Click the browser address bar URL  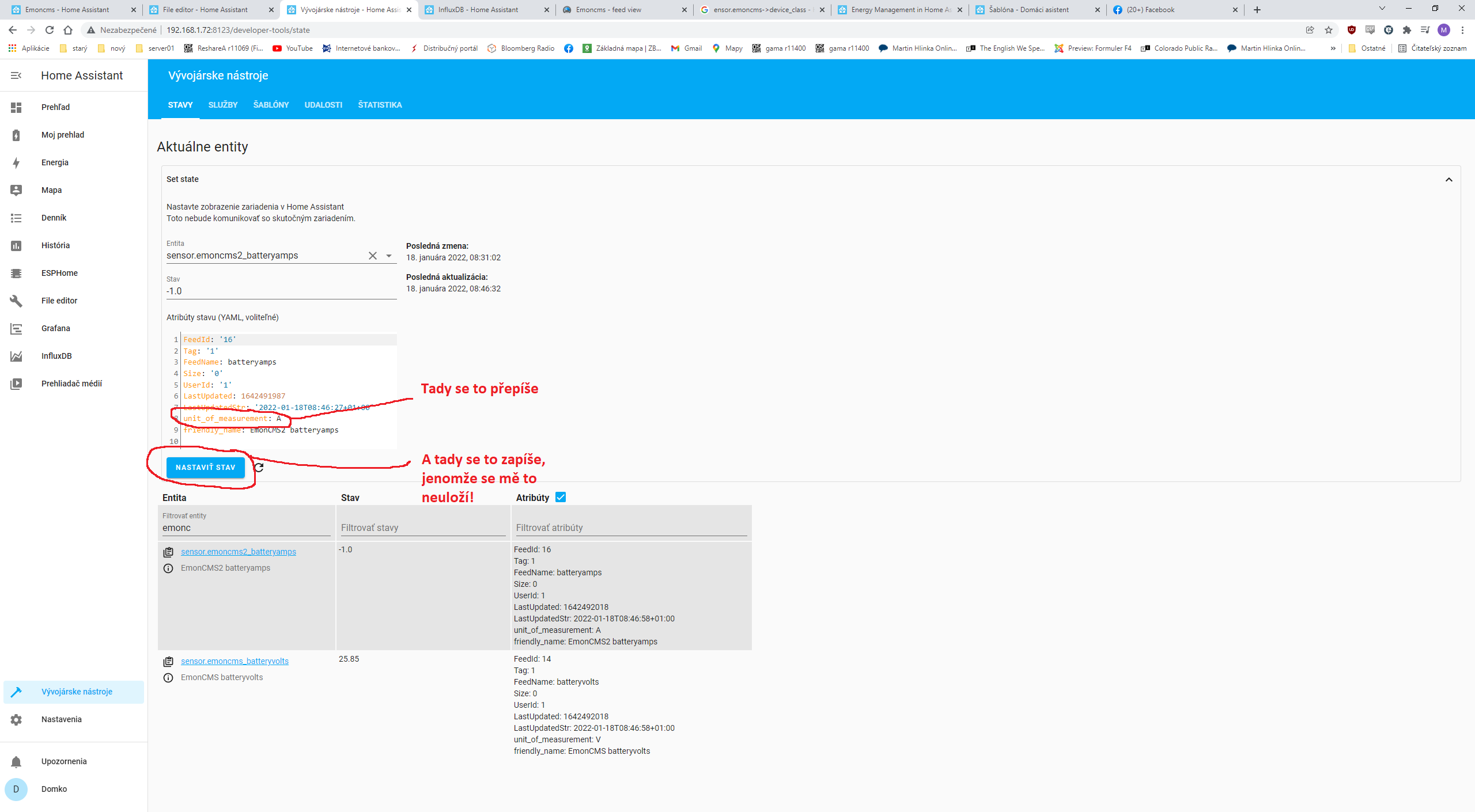[x=238, y=30]
